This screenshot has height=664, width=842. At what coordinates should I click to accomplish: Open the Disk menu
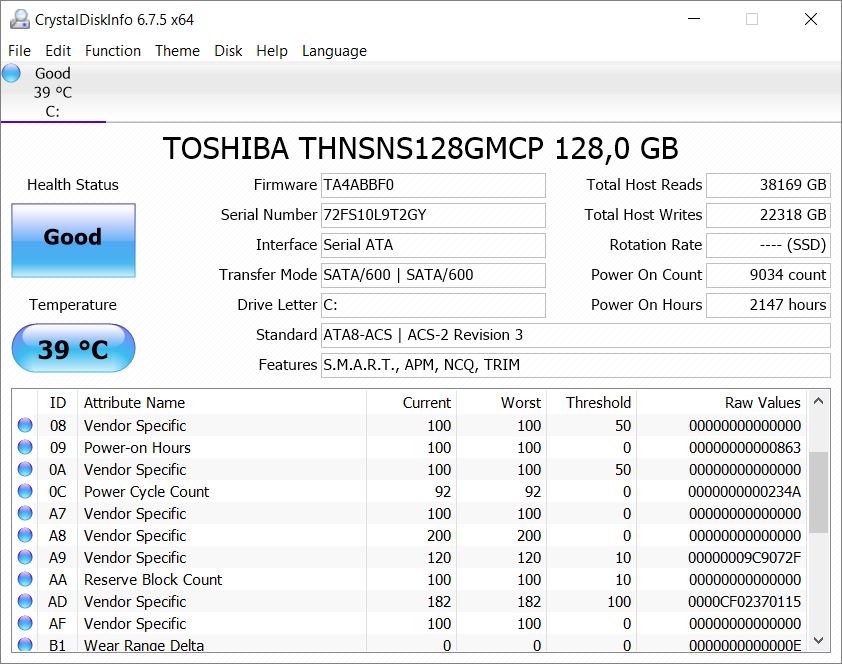pyautogui.click(x=228, y=50)
